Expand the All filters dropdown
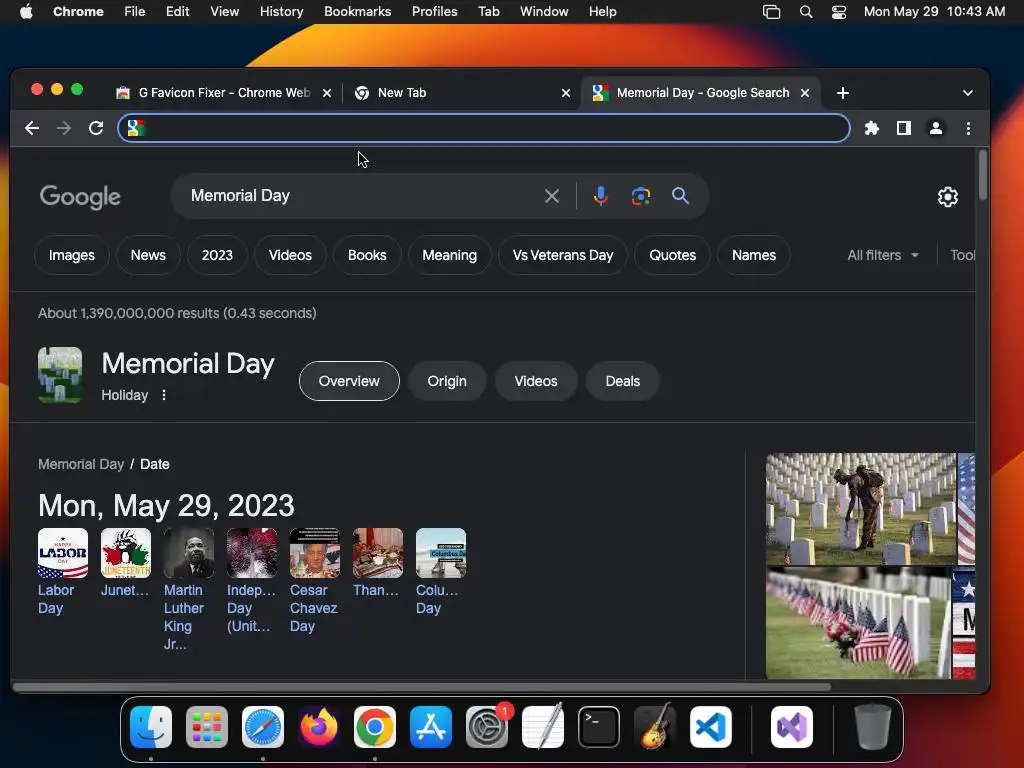Viewport: 1024px width, 768px height. pos(883,255)
